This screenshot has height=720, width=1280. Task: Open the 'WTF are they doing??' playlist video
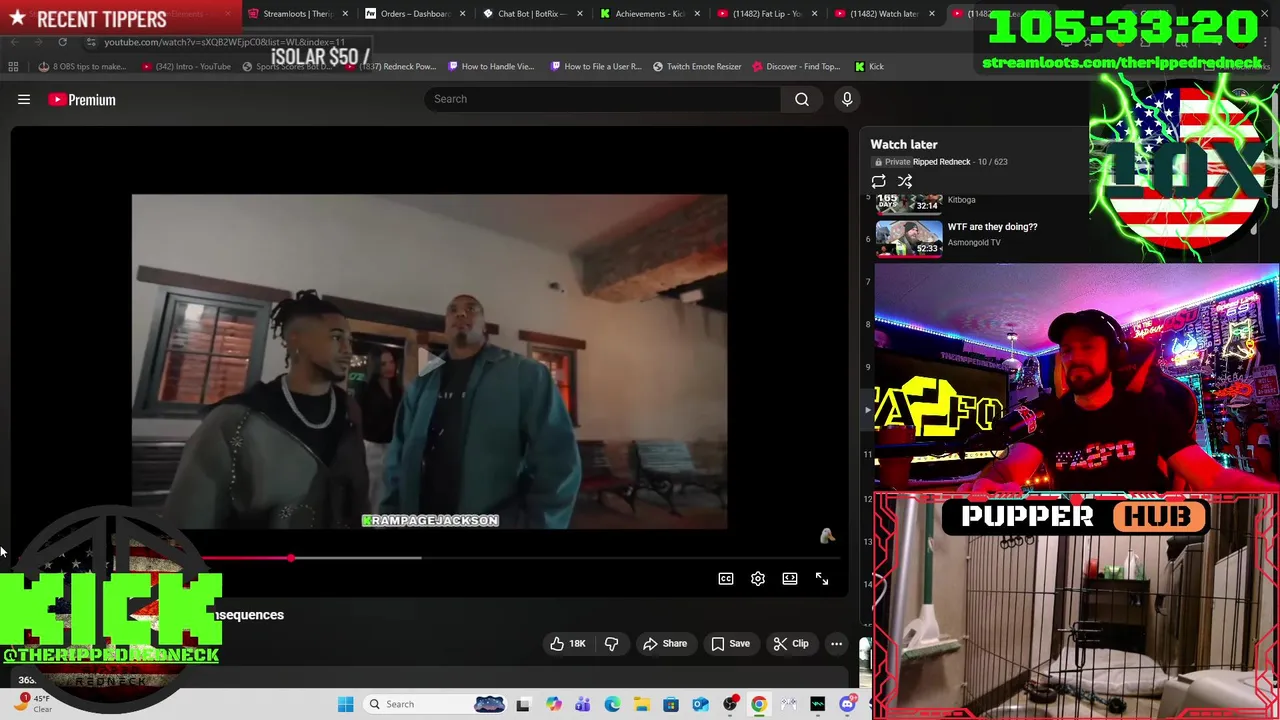[992, 227]
